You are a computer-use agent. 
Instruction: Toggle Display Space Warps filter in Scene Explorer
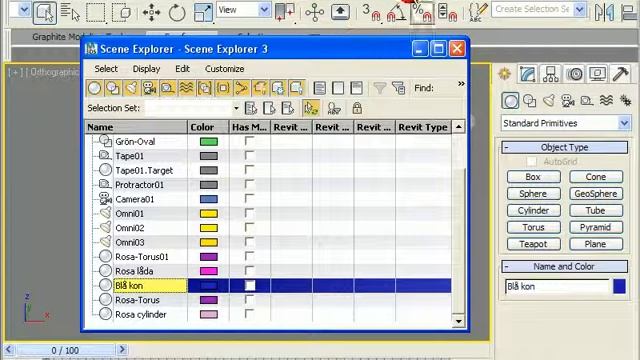(186, 88)
